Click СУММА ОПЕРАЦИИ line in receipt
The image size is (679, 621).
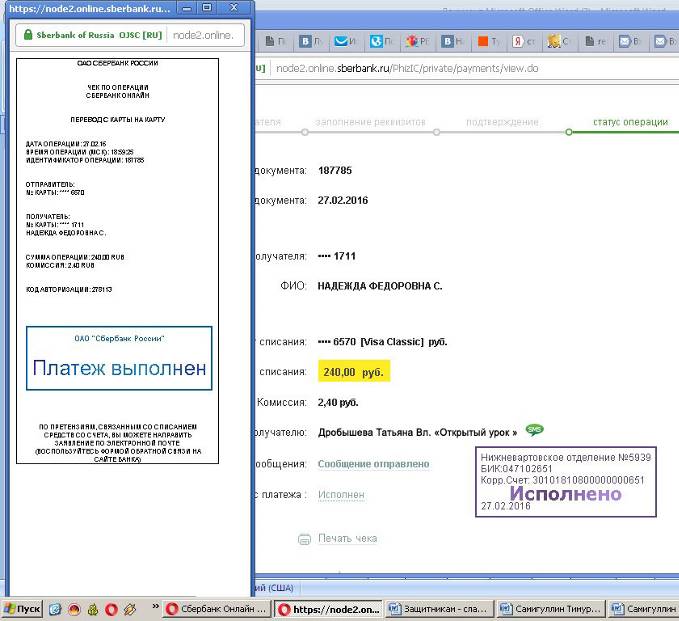75,257
